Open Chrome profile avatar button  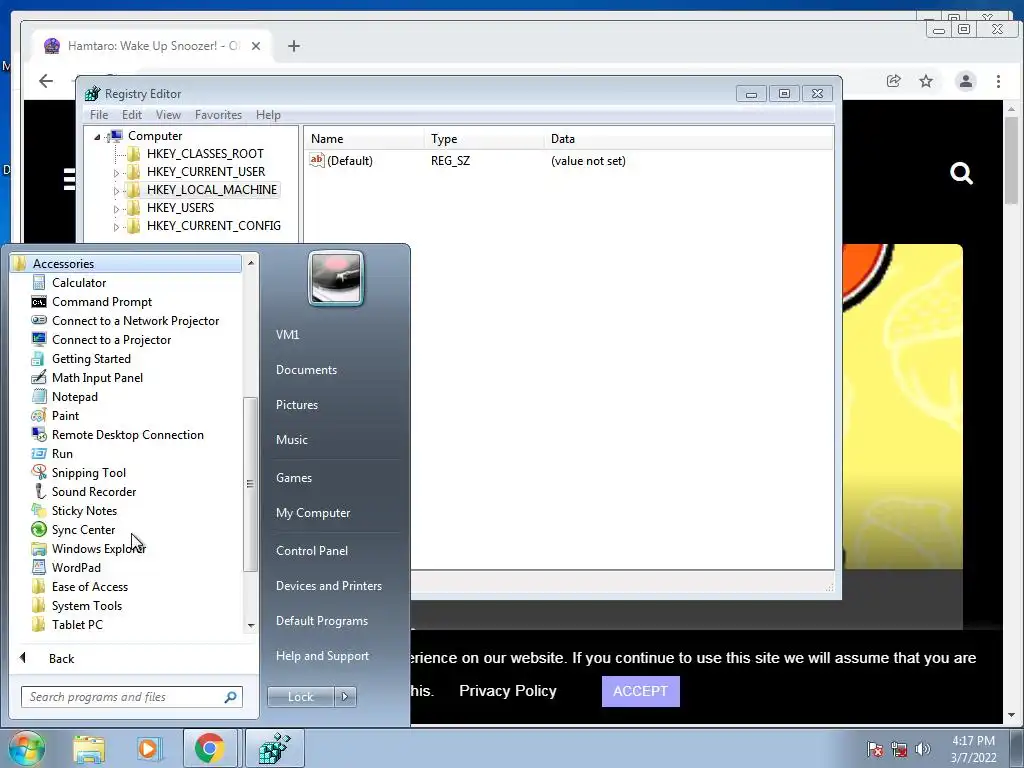point(965,81)
